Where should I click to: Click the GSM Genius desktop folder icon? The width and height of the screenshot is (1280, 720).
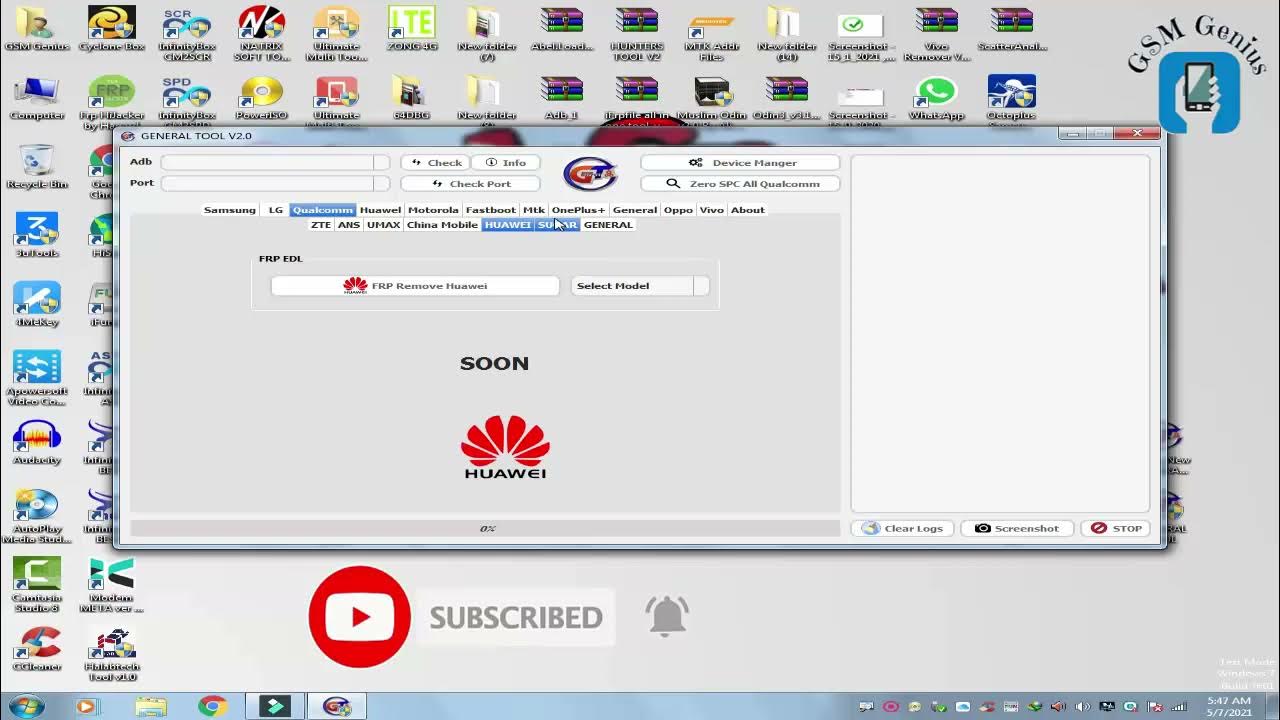pyautogui.click(x=36, y=29)
